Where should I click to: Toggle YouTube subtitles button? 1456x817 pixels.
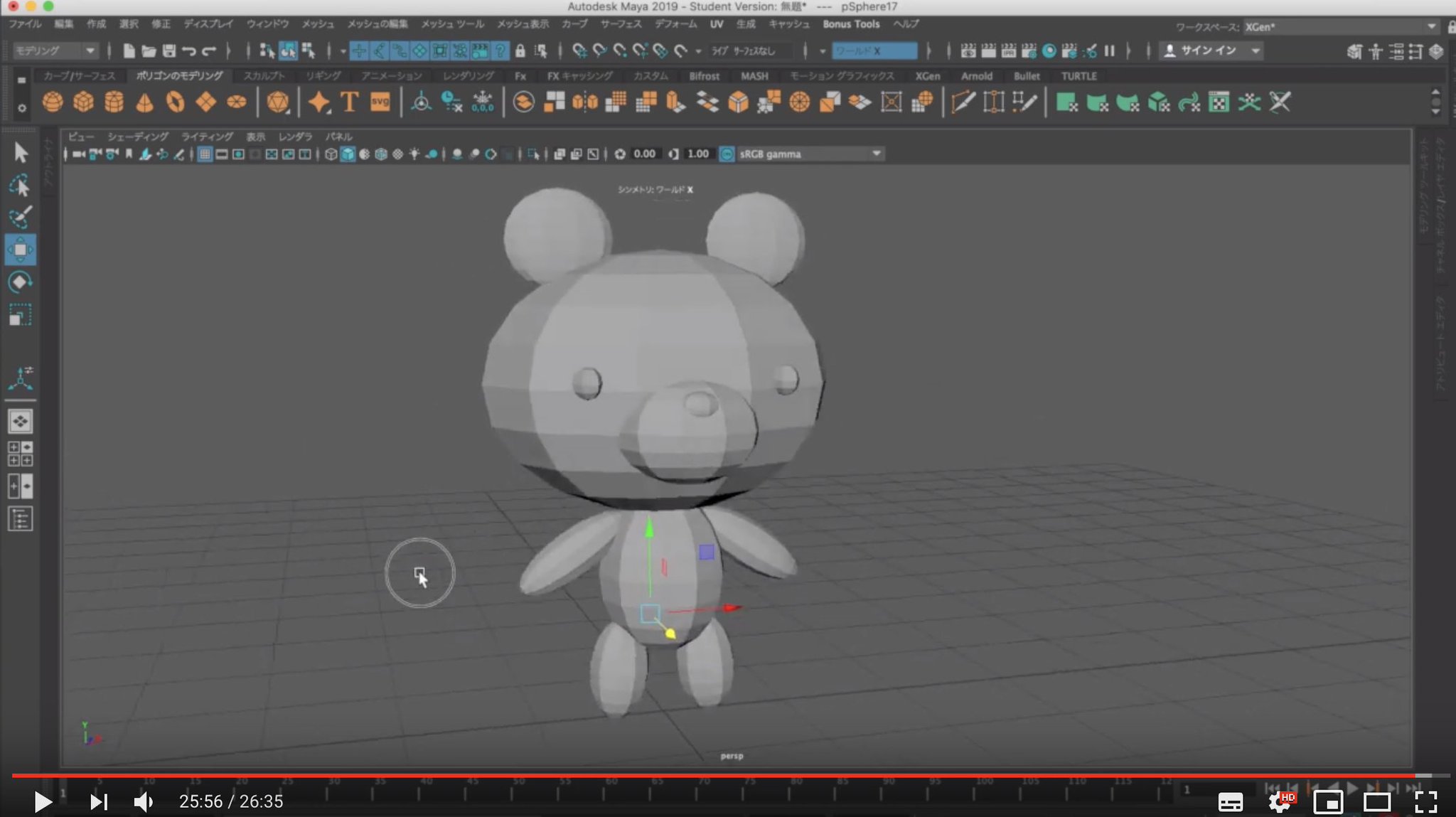coord(1230,802)
